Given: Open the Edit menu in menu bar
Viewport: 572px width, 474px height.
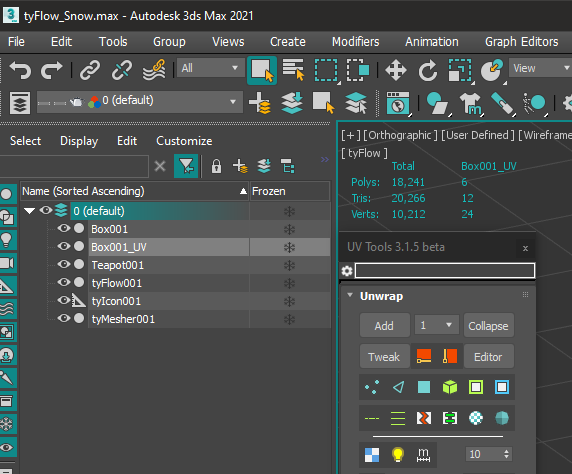Looking at the screenshot, I should [x=61, y=42].
